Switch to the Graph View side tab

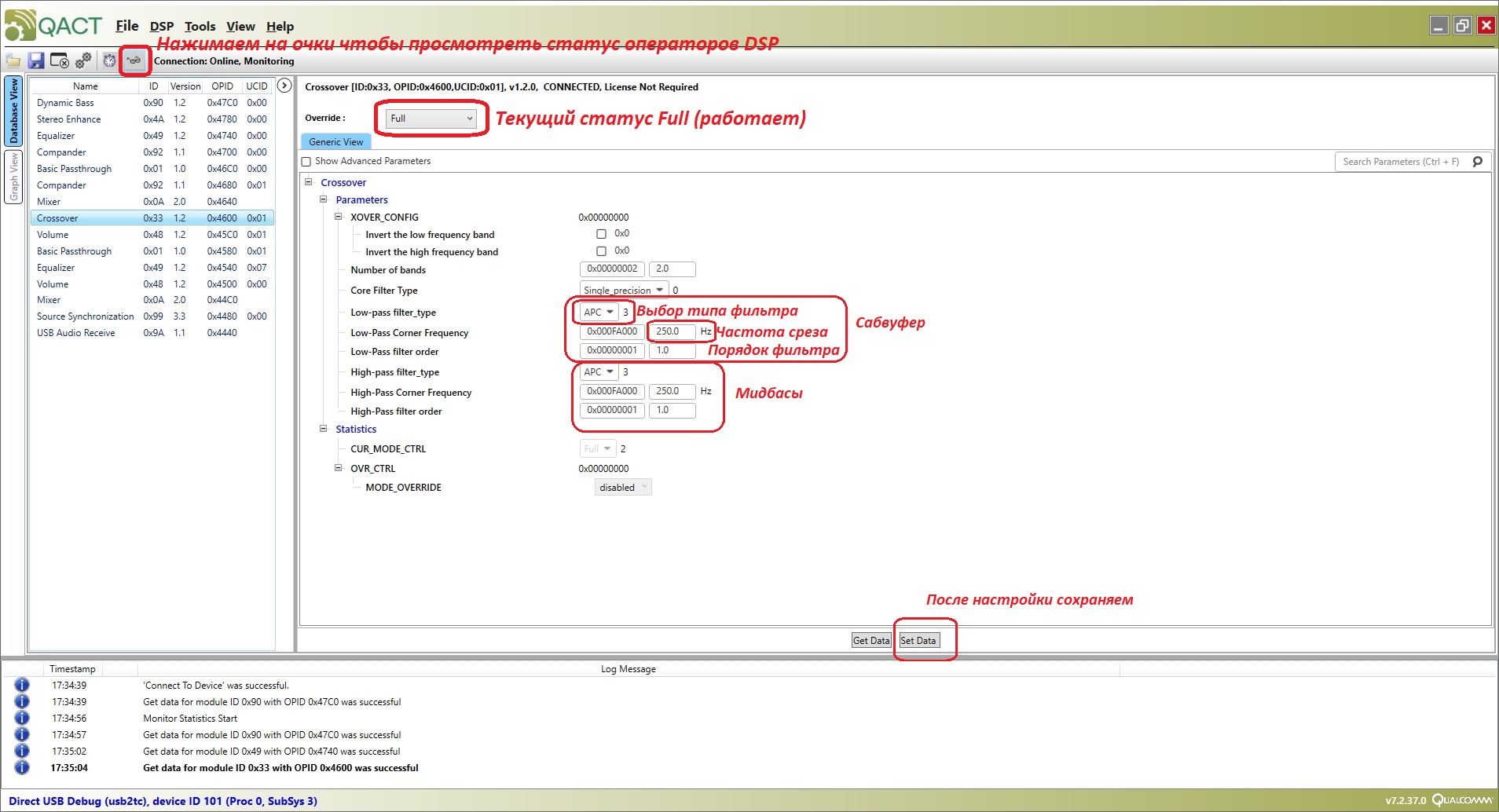[13, 177]
